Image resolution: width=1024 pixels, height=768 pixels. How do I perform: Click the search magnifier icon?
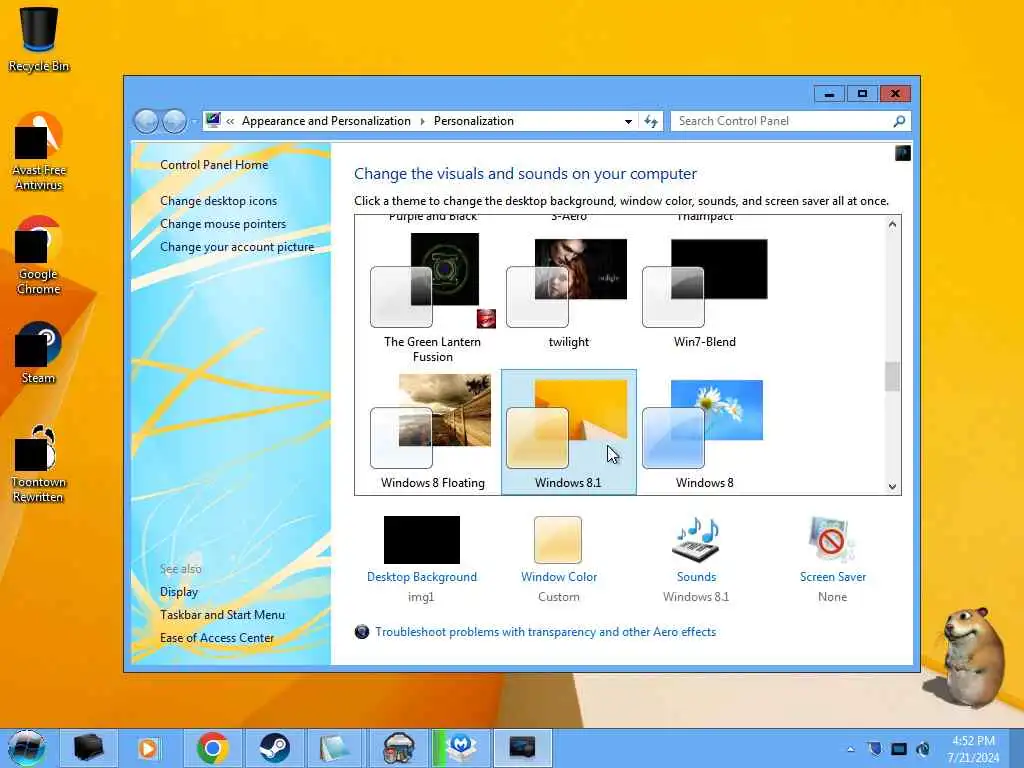coord(899,121)
